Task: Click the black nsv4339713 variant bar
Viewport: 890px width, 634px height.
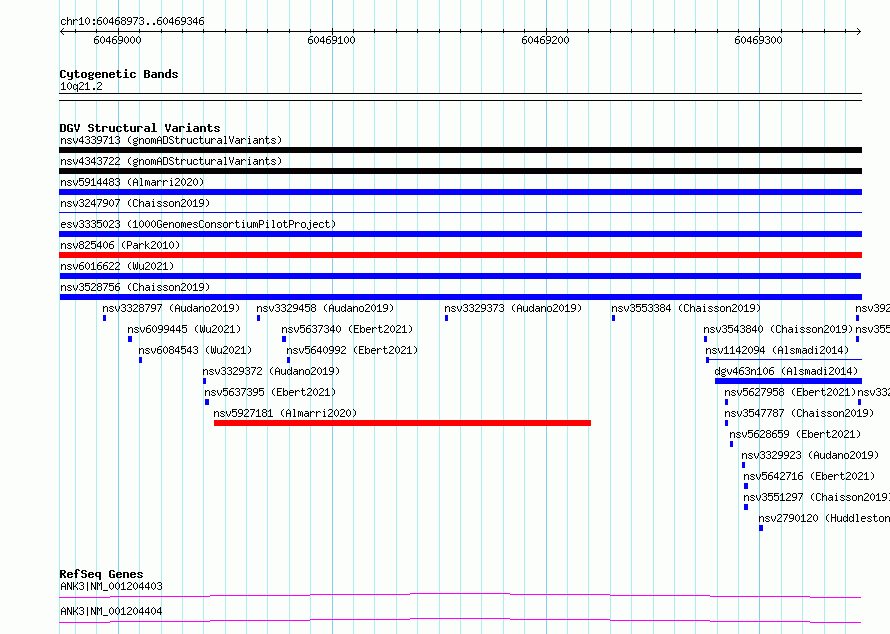Action: (x=460, y=150)
